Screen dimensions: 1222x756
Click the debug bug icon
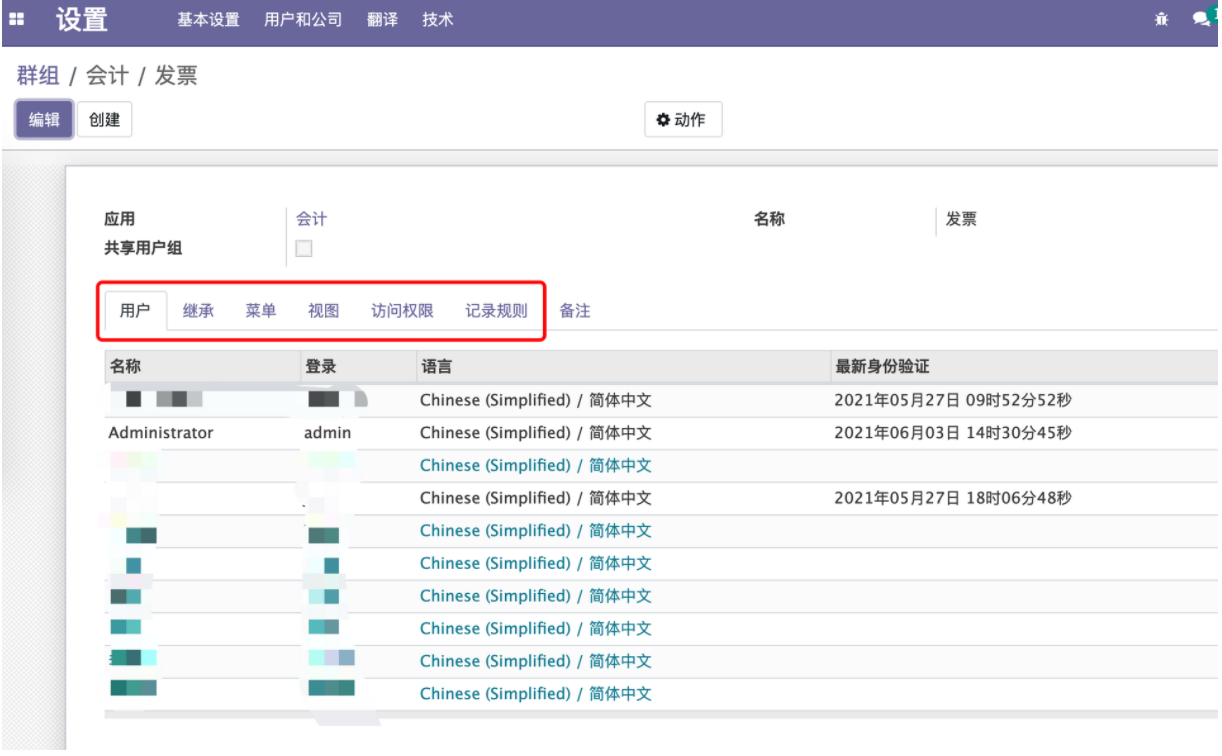(1162, 19)
